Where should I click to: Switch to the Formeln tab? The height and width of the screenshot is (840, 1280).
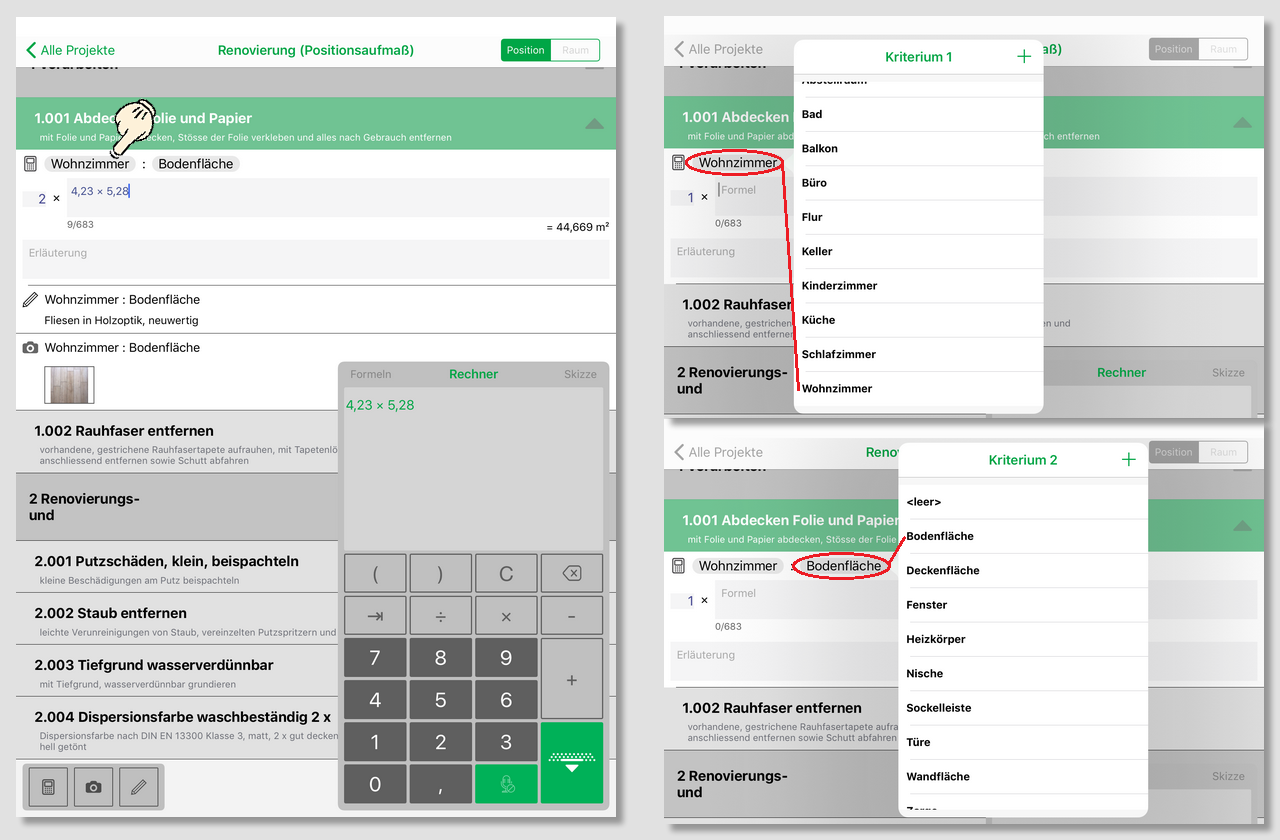[x=371, y=374]
